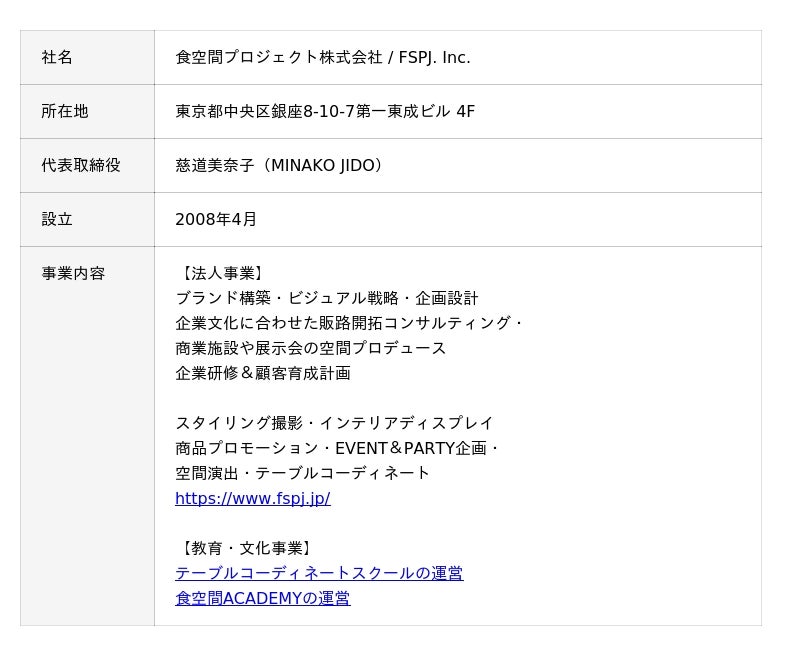Click the テーブルコーディネートスクールの運営 link

[x=319, y=573]
